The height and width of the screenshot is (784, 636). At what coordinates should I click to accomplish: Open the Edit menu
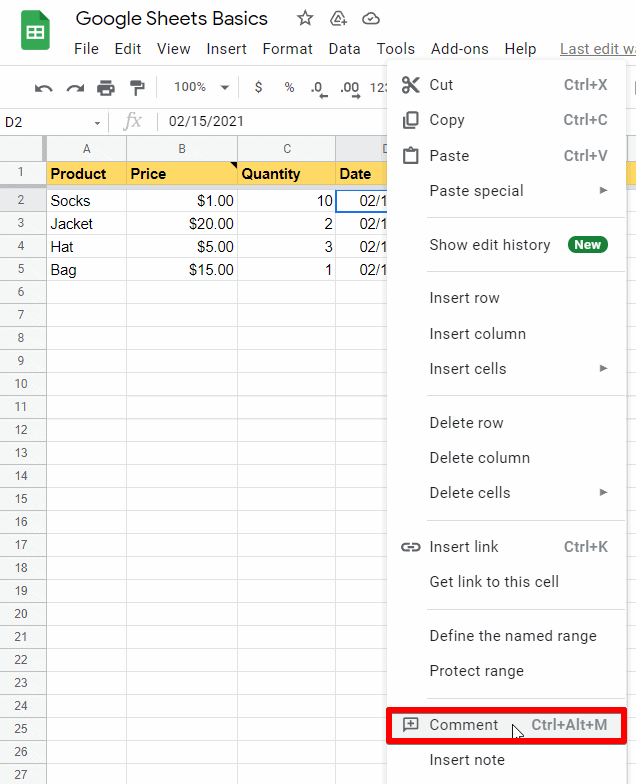point(128,49)
